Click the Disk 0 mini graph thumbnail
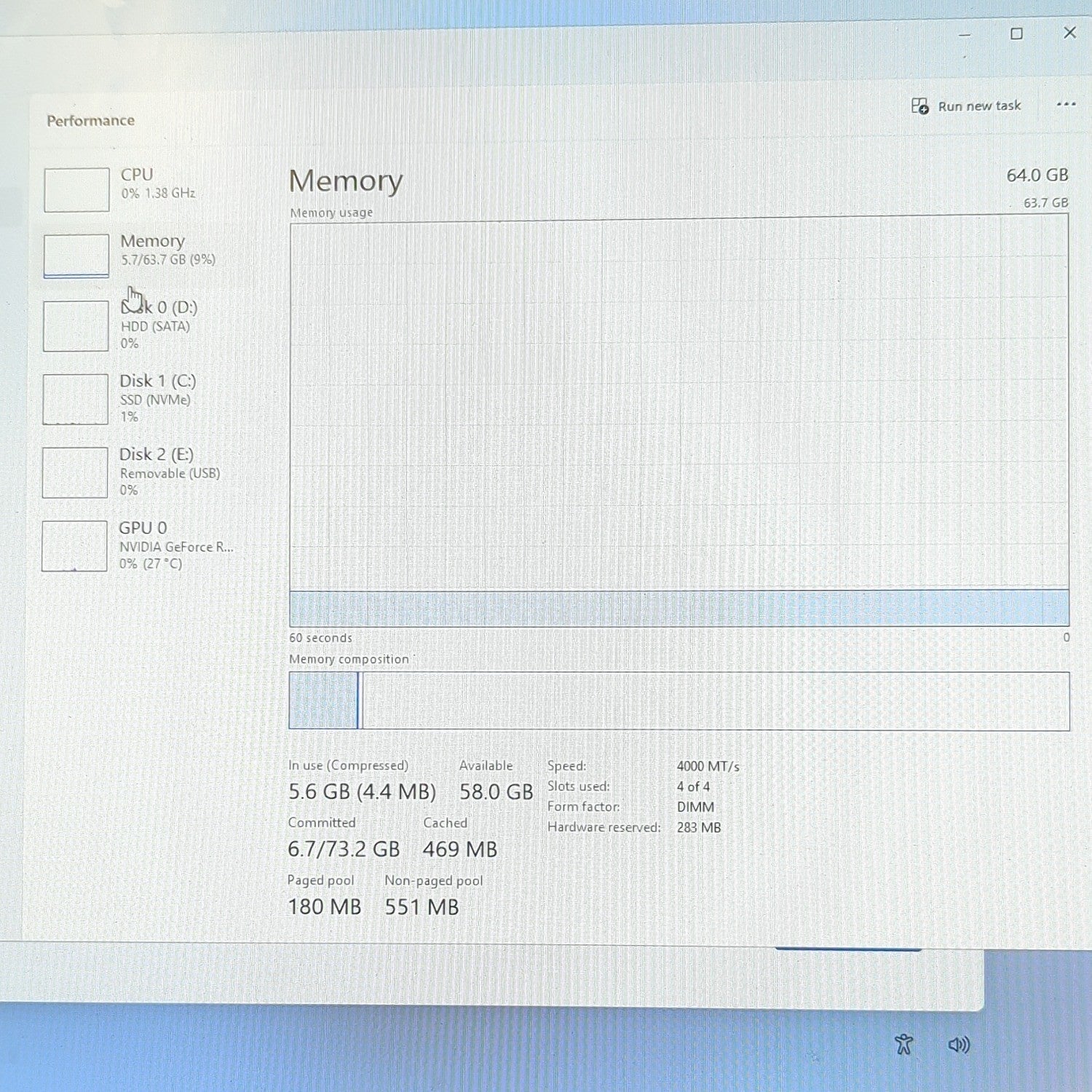 point(76,327)
